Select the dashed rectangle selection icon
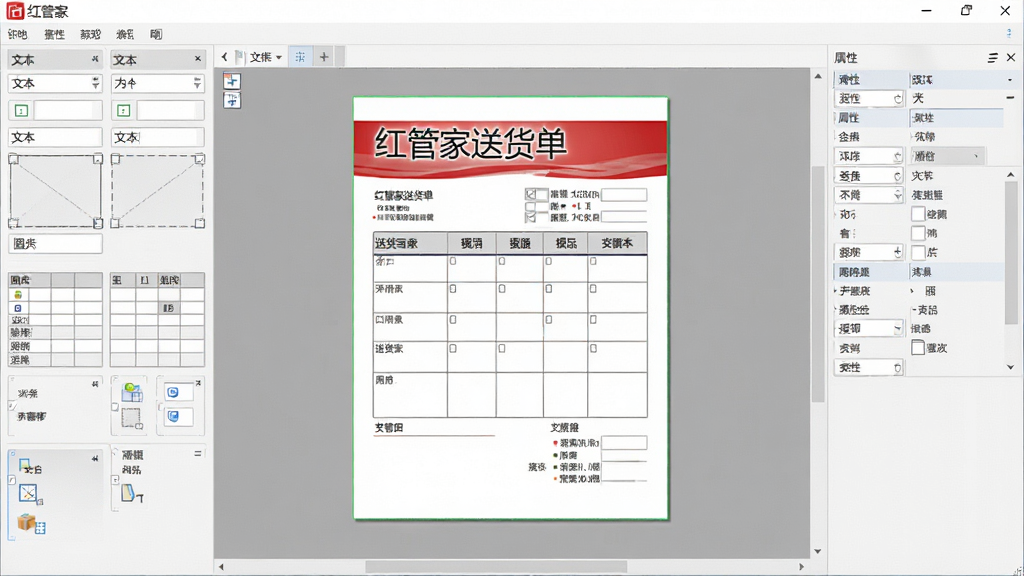Screen dimensions: 1024x576 coord(132,418)
